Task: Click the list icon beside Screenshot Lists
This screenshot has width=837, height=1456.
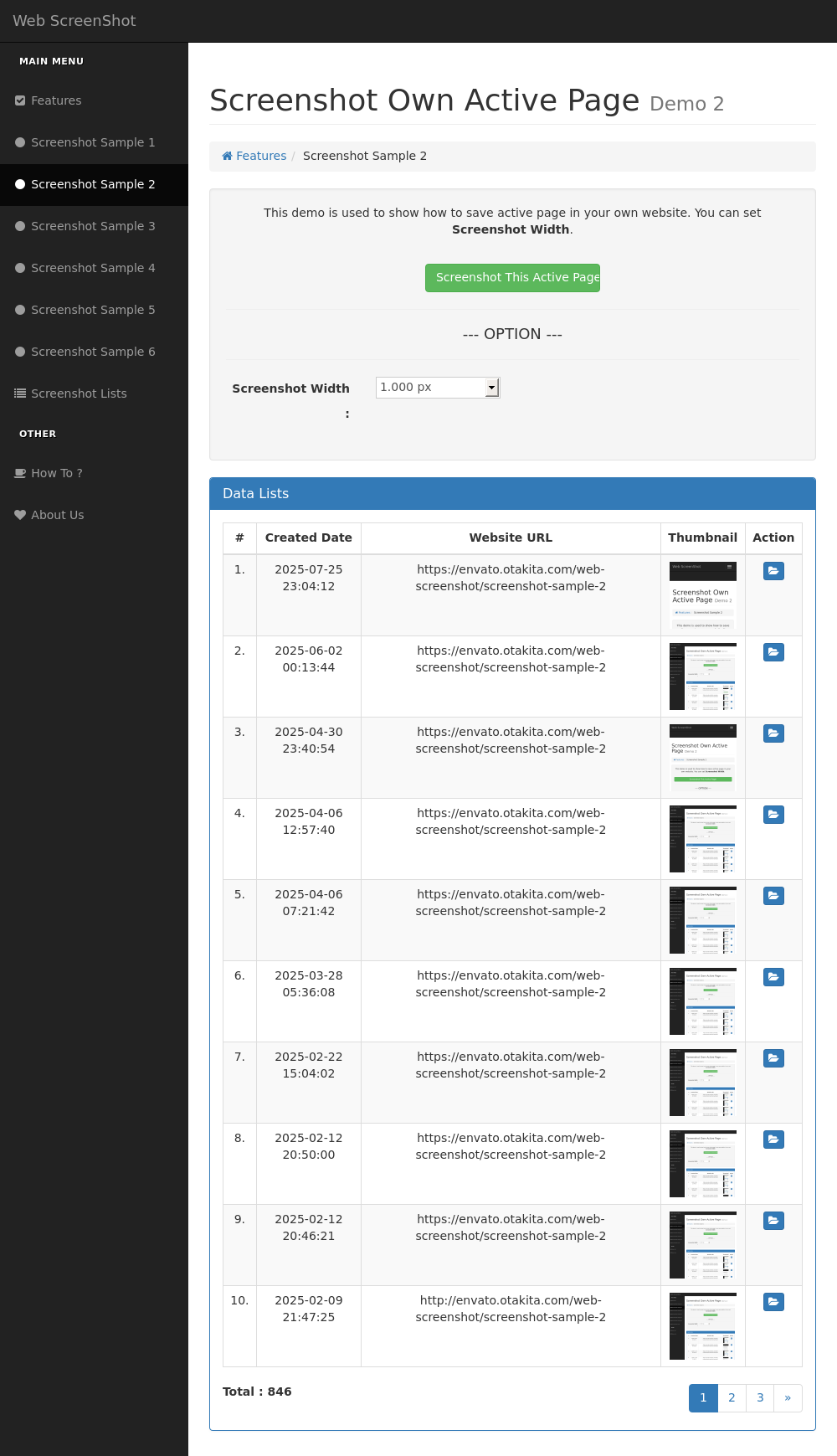Action: pyautogui.click(x=20, y=394)
